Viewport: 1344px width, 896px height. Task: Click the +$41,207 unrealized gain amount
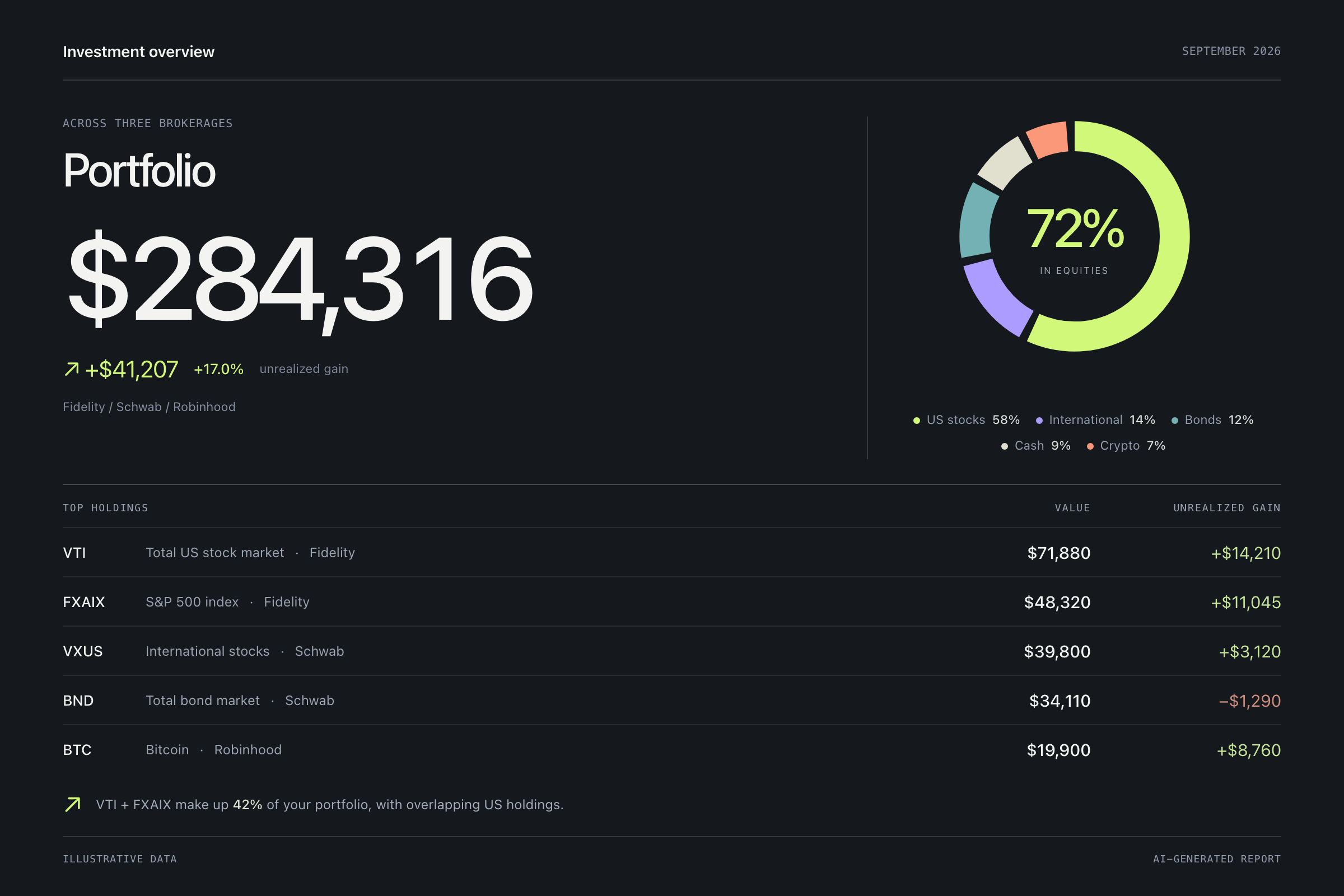[x=132, y=369]
